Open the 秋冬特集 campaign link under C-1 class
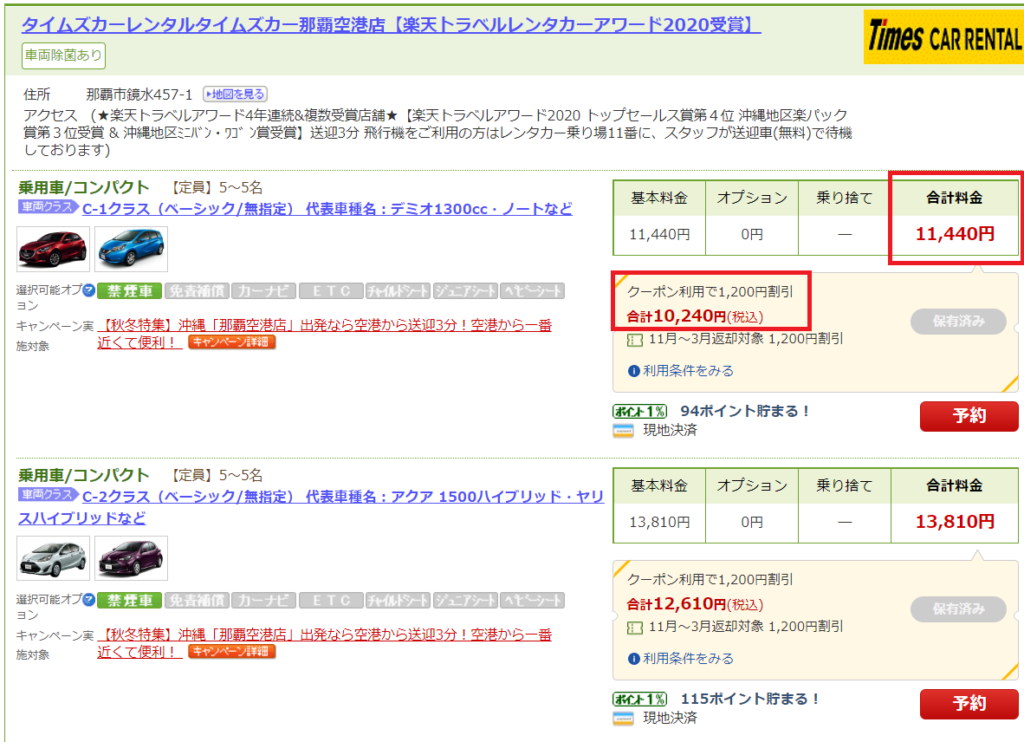This screenshot has width=1024, height=742. tap(325, 333)
